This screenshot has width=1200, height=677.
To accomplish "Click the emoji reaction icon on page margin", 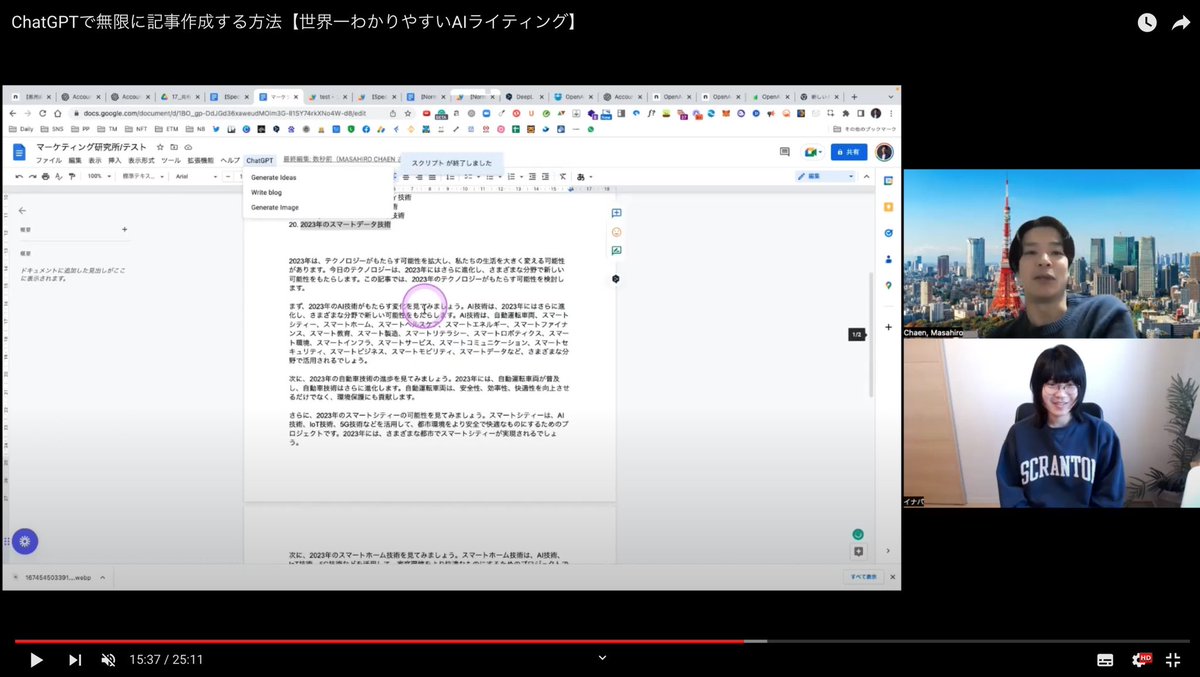I will [x=617, y=232].
